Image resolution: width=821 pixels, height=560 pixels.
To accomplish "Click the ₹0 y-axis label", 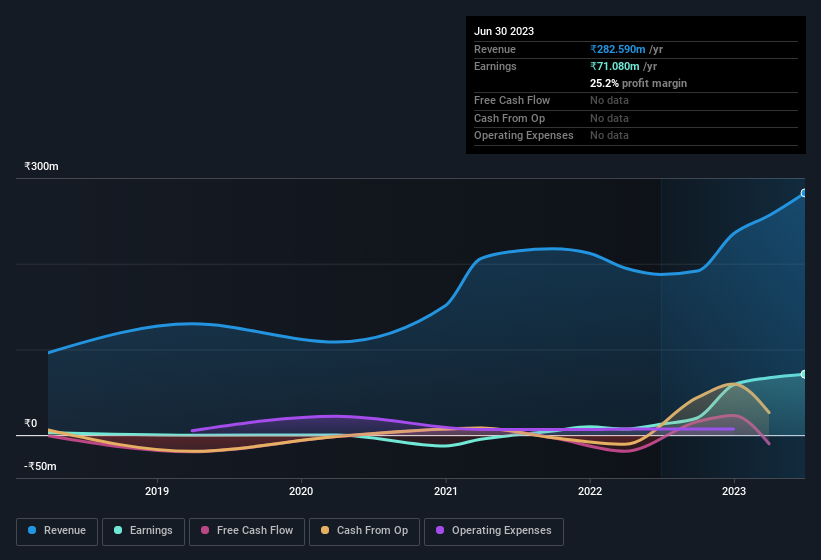I will pyautogui.click(x=31, y=423).
